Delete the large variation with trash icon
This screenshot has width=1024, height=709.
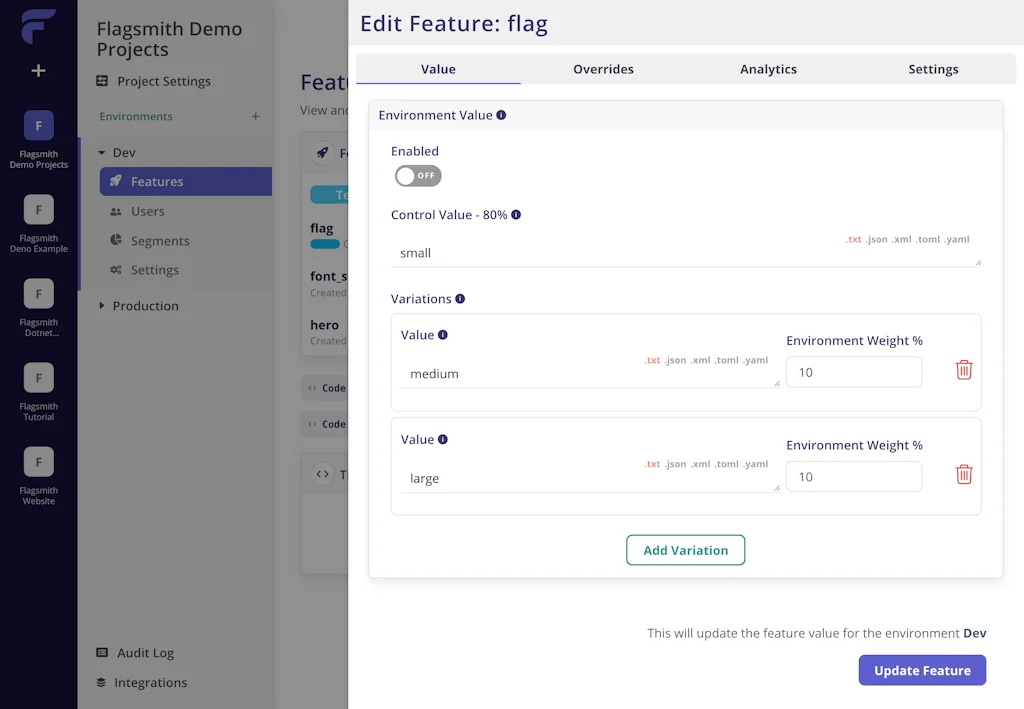coord(963,474)
